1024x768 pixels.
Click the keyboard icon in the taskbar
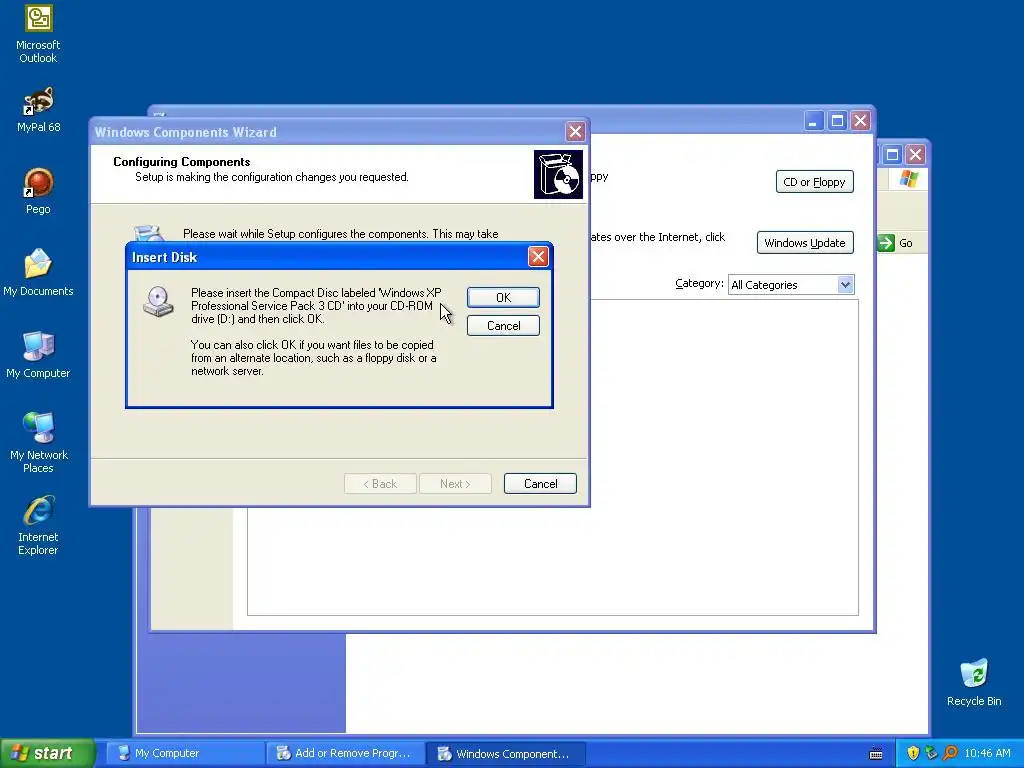(x=876, y=754)
